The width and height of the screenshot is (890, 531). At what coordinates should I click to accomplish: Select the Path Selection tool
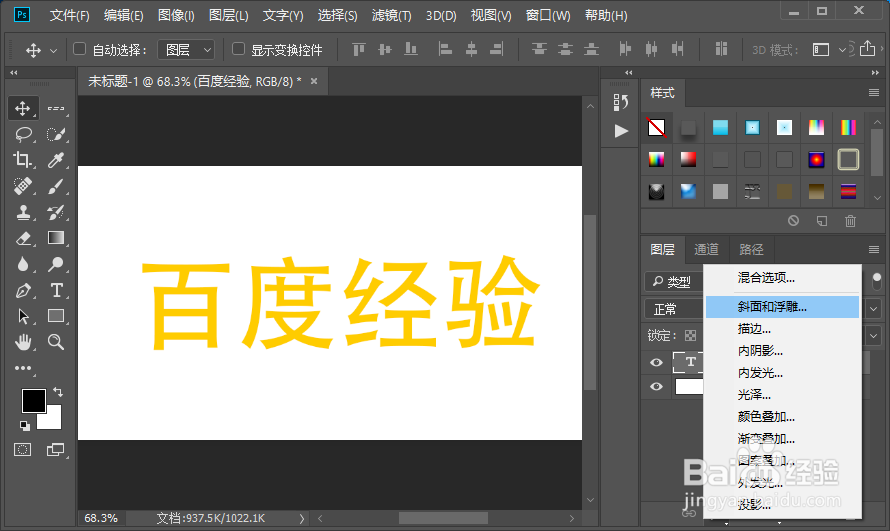tap(23, 316)
